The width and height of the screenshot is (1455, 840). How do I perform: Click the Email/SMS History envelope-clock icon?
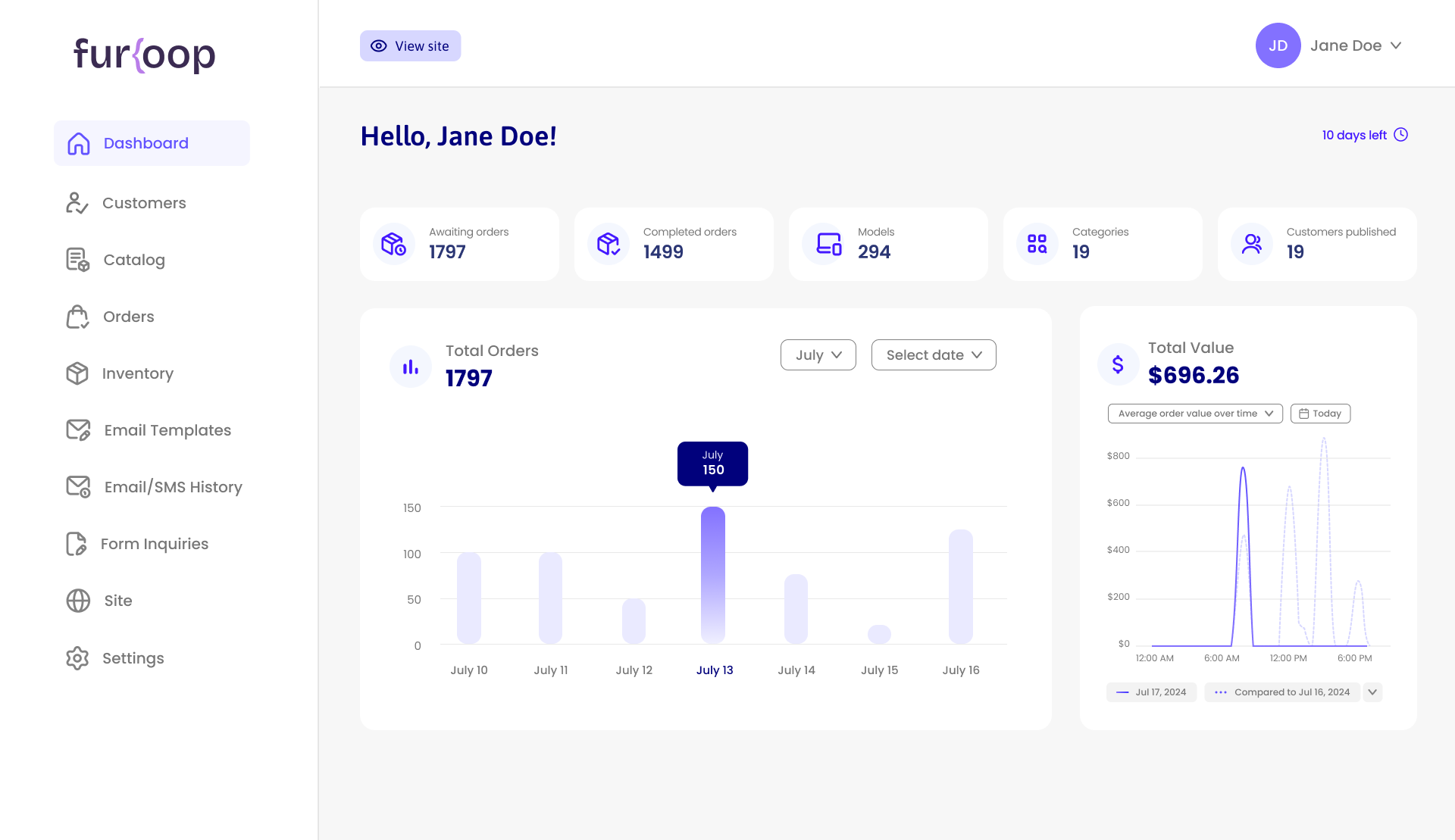click(78, 487)
